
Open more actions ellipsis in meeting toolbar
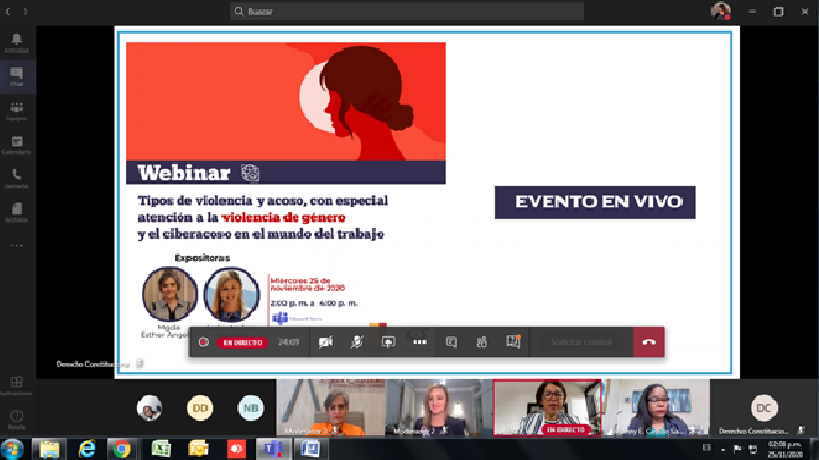[x=419, y=342]
